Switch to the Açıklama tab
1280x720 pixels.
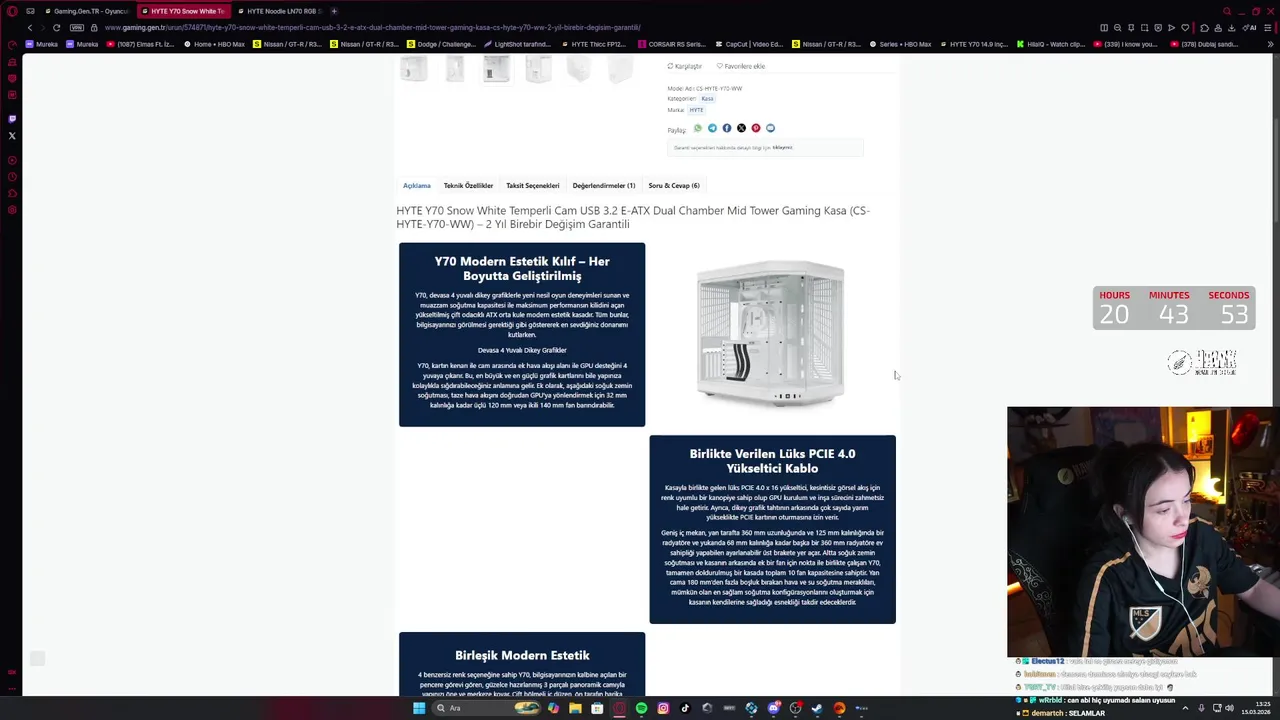417,185
